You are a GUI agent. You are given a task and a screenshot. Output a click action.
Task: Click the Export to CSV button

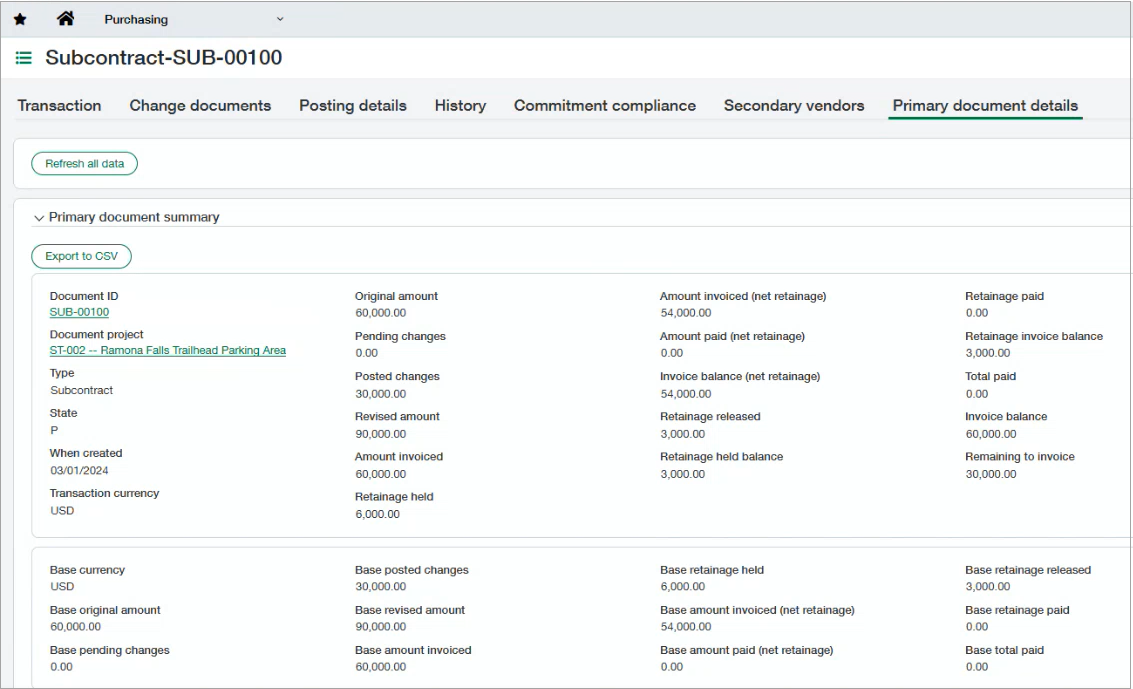click(81, 256)
